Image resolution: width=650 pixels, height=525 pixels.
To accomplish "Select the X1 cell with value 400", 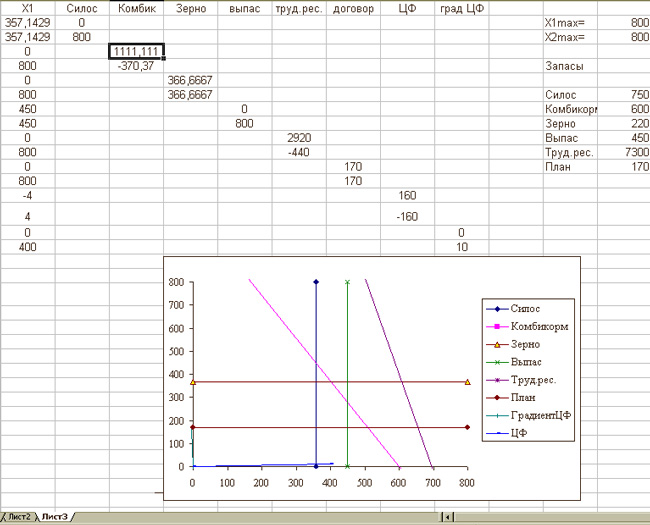I will [x=27, y=247].
